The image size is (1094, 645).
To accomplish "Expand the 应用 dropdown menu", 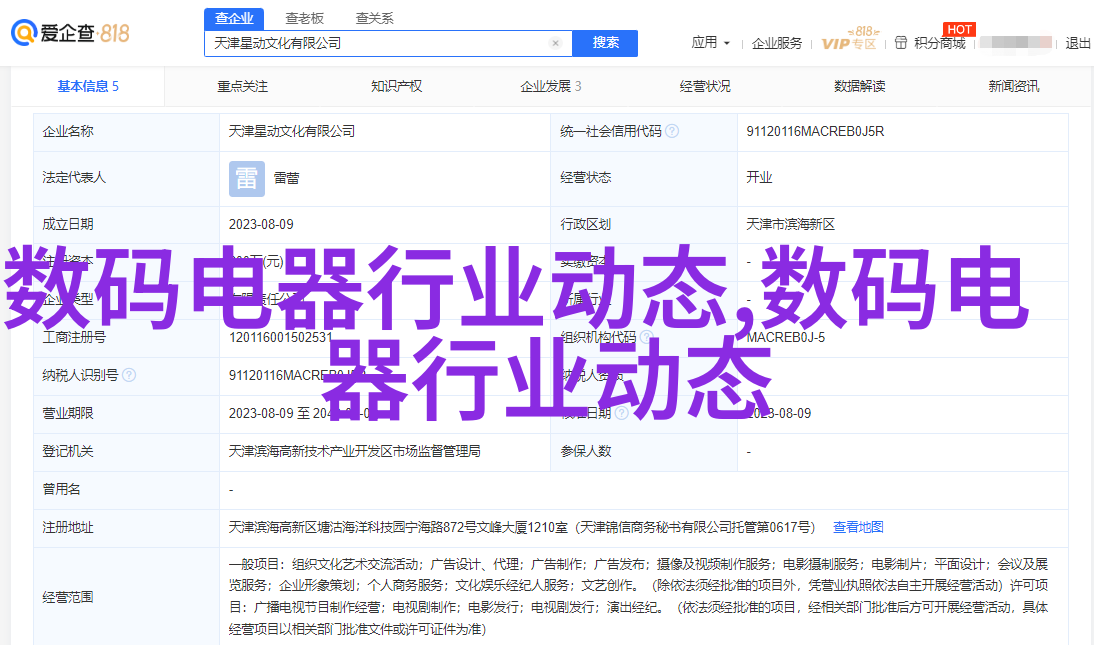I will click(710, 43).
